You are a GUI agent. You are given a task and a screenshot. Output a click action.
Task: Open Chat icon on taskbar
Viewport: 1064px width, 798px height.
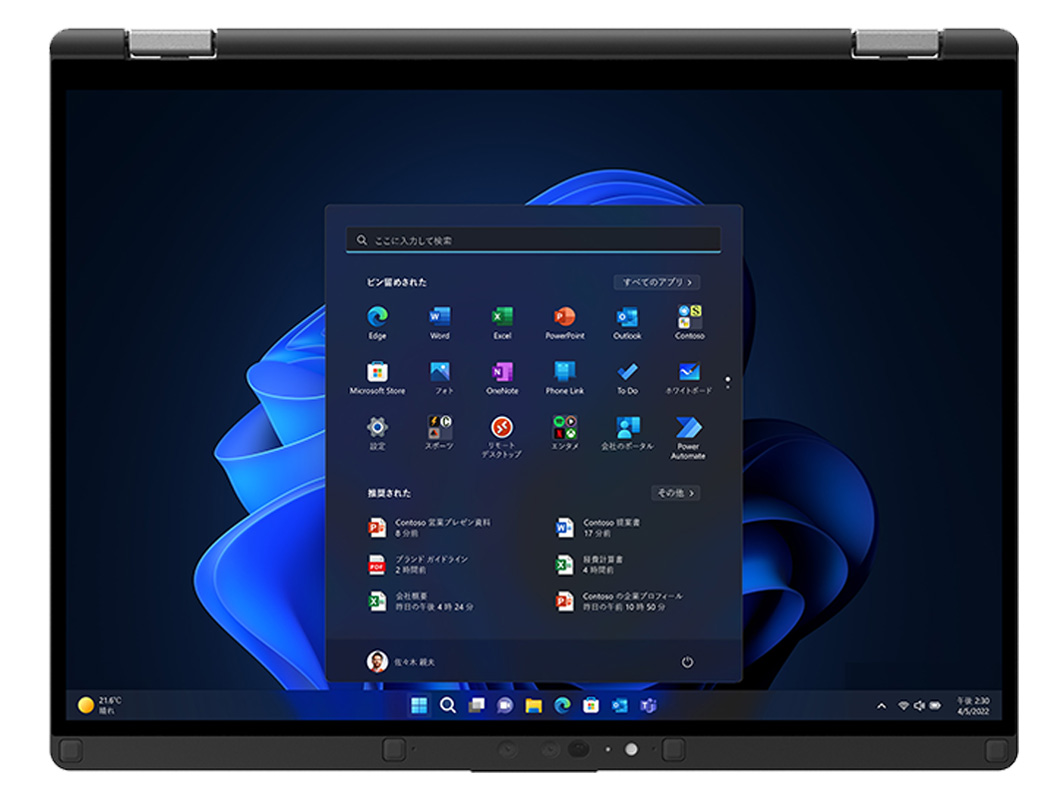505,706
